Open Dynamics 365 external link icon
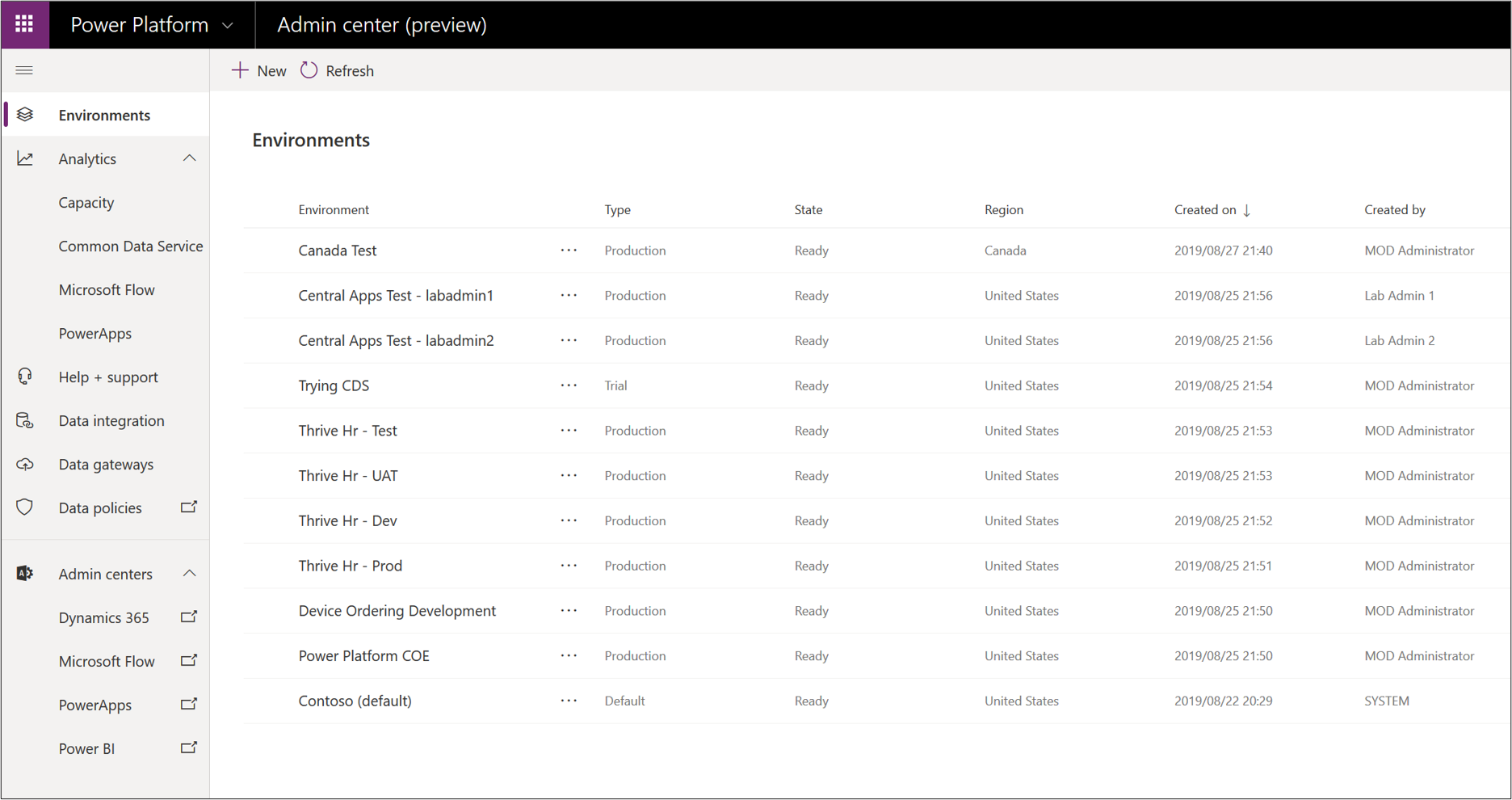The image size is (1512, 800). (189, 617)
